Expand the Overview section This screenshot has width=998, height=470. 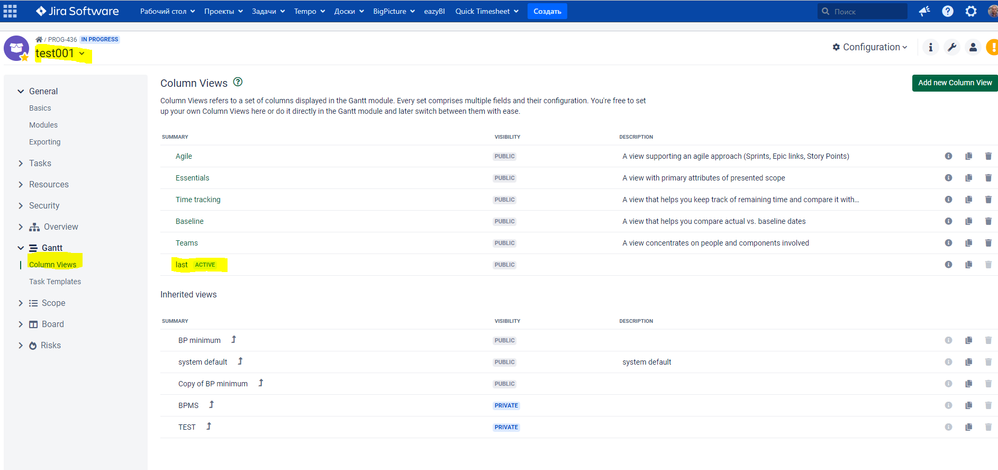click(x=21, y=227)
